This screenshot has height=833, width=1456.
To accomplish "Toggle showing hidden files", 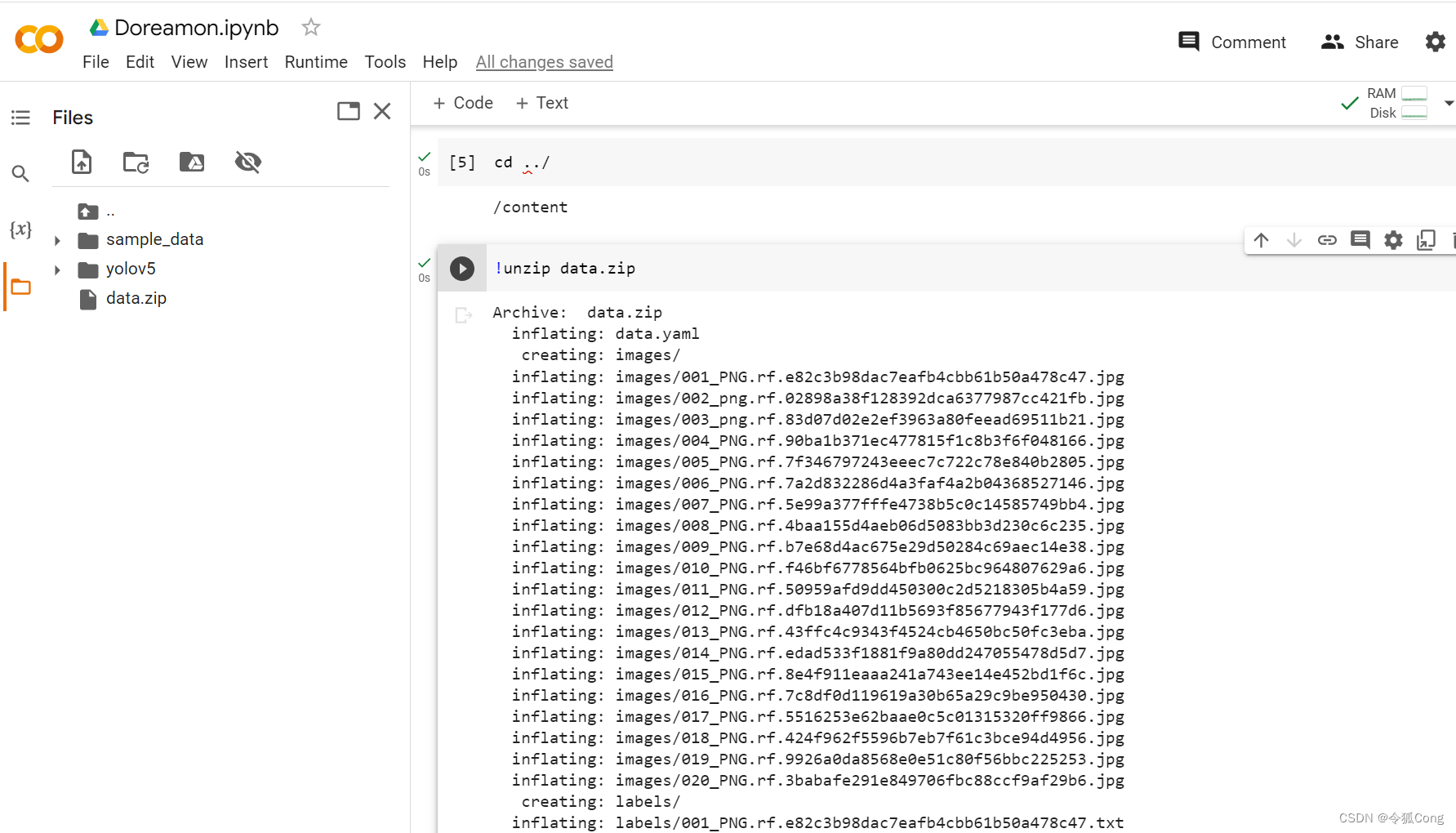I will point(248,162).
